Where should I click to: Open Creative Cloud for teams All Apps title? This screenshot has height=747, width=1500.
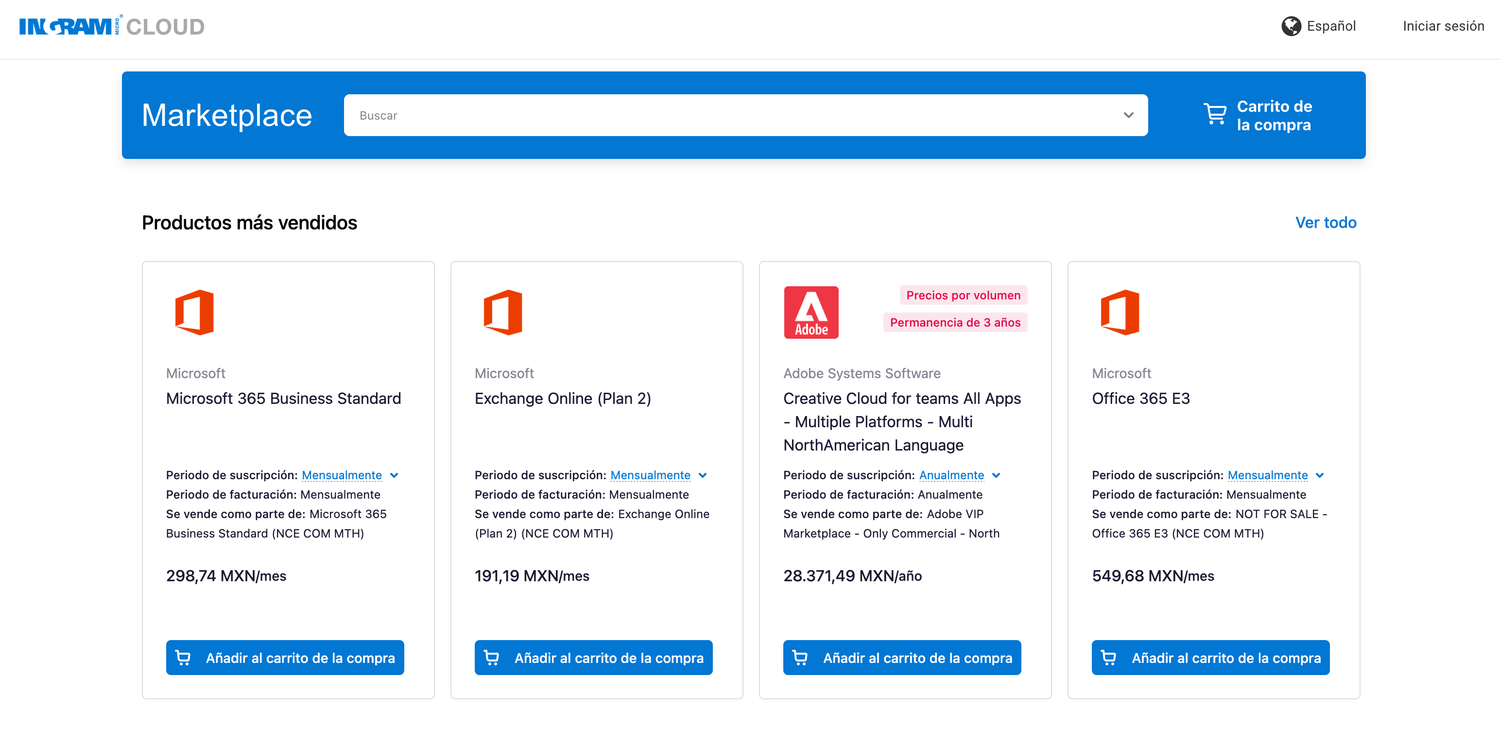pos(902,422)
